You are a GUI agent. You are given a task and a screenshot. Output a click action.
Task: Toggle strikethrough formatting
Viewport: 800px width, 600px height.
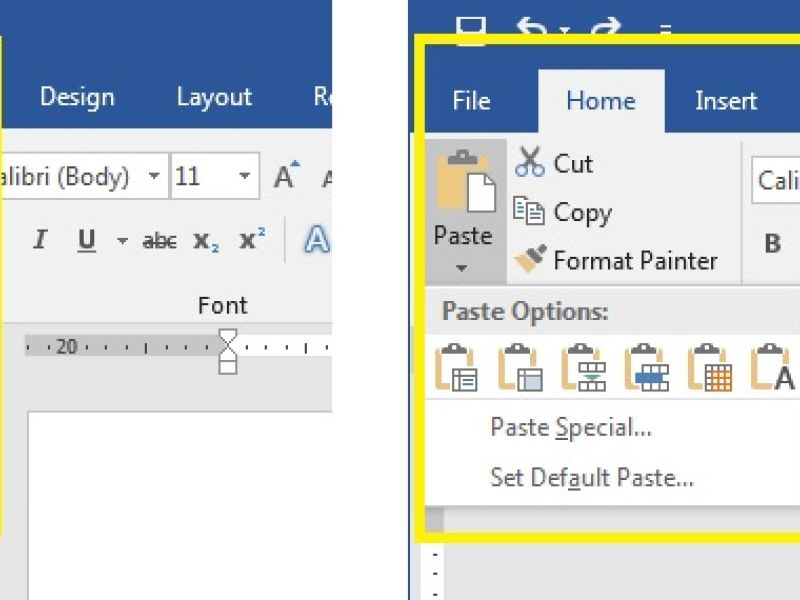point(159,241)
